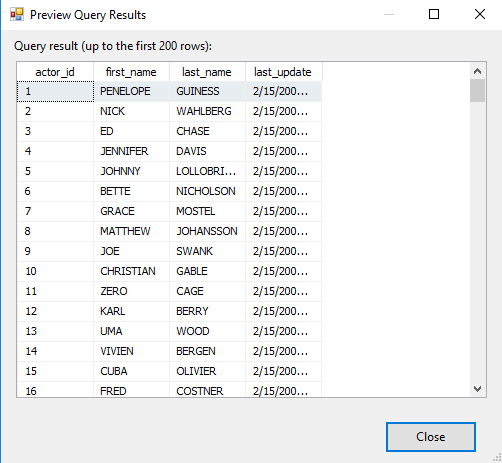Click the Preview Query Results title icon
The image size is (502, 463).
pos(17,14)
